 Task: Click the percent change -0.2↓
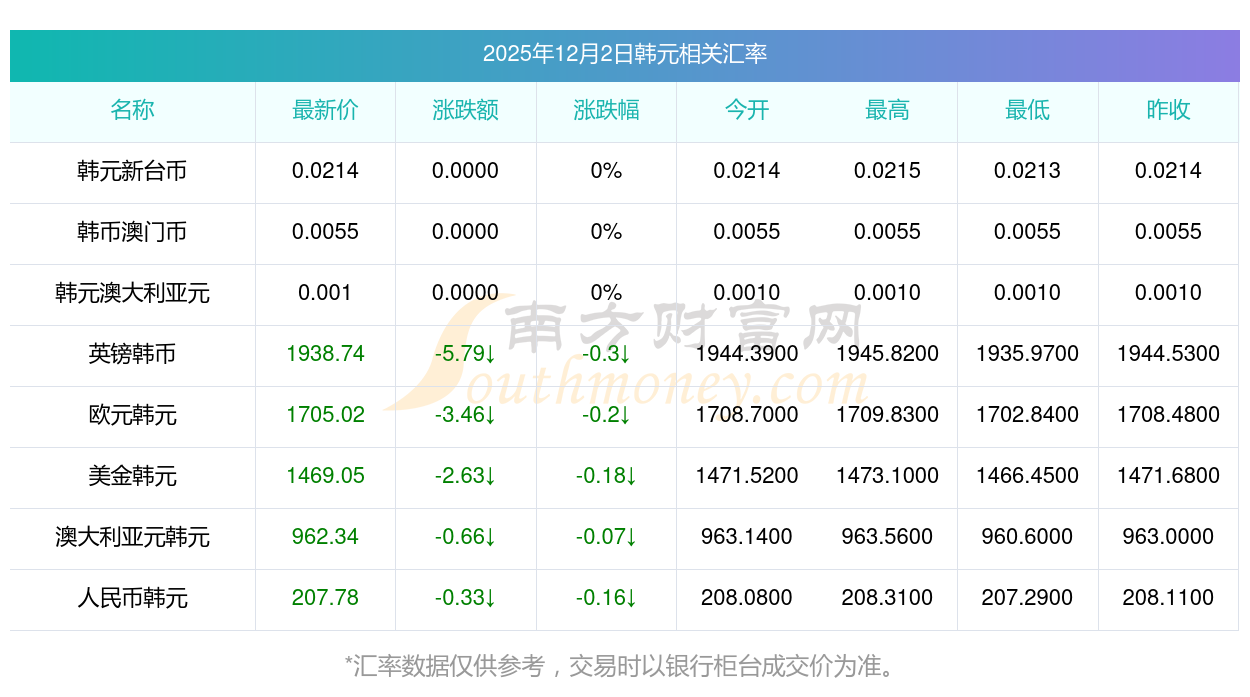(x=606, y=415)
